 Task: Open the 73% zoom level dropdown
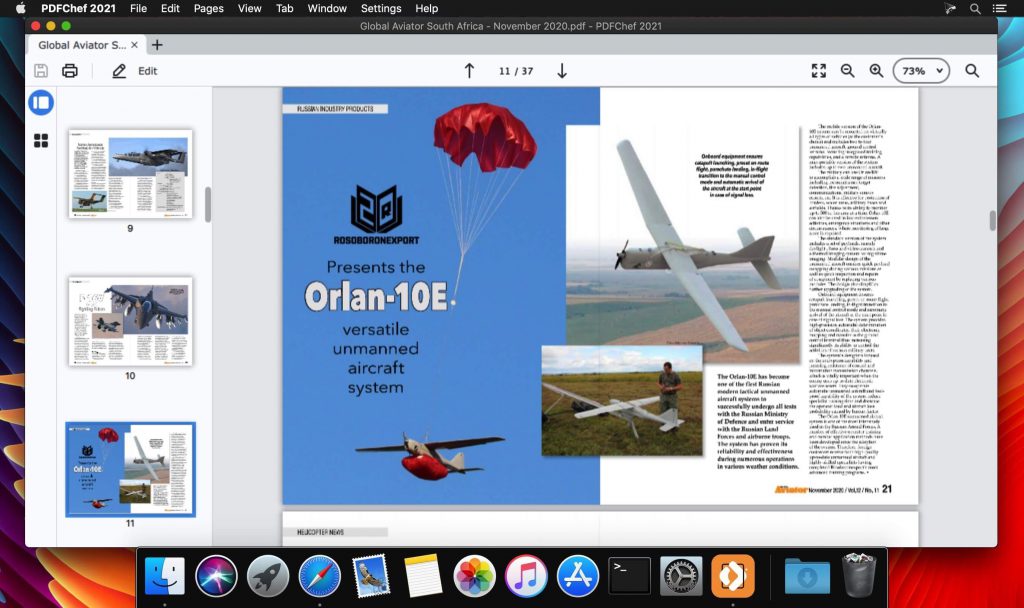pos(919,71)
